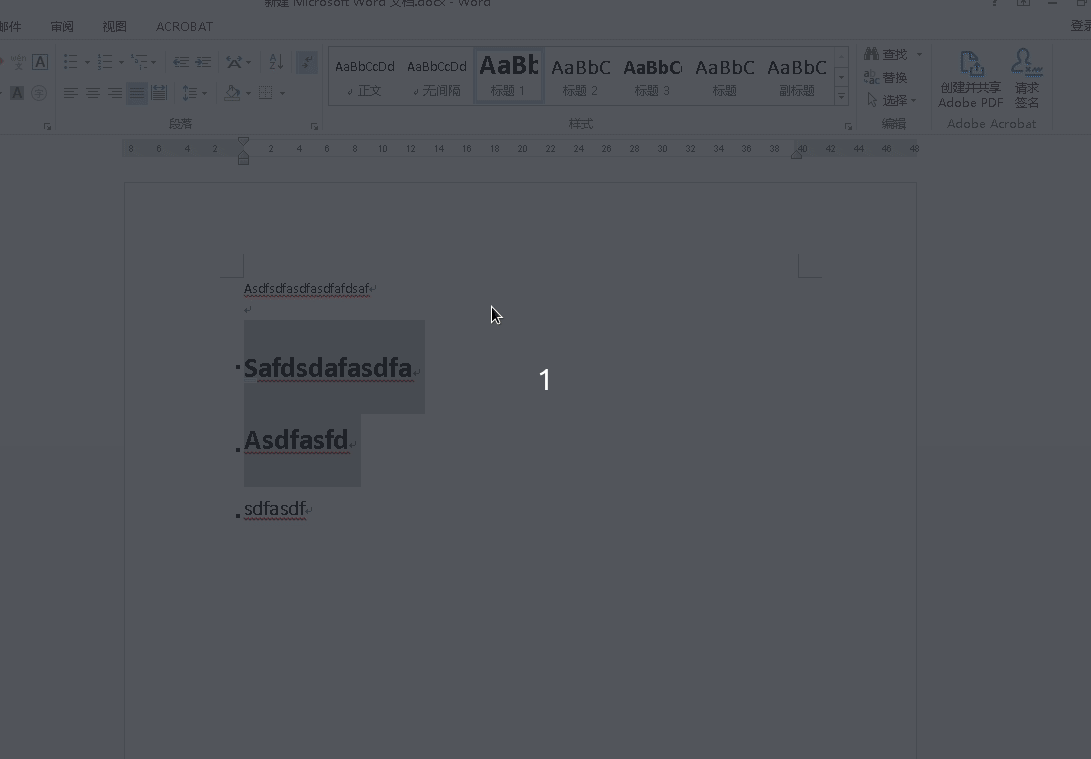Click the bulleted list icon
Image resolution: width=1091 pixels, height=759 pixels.
71,62
